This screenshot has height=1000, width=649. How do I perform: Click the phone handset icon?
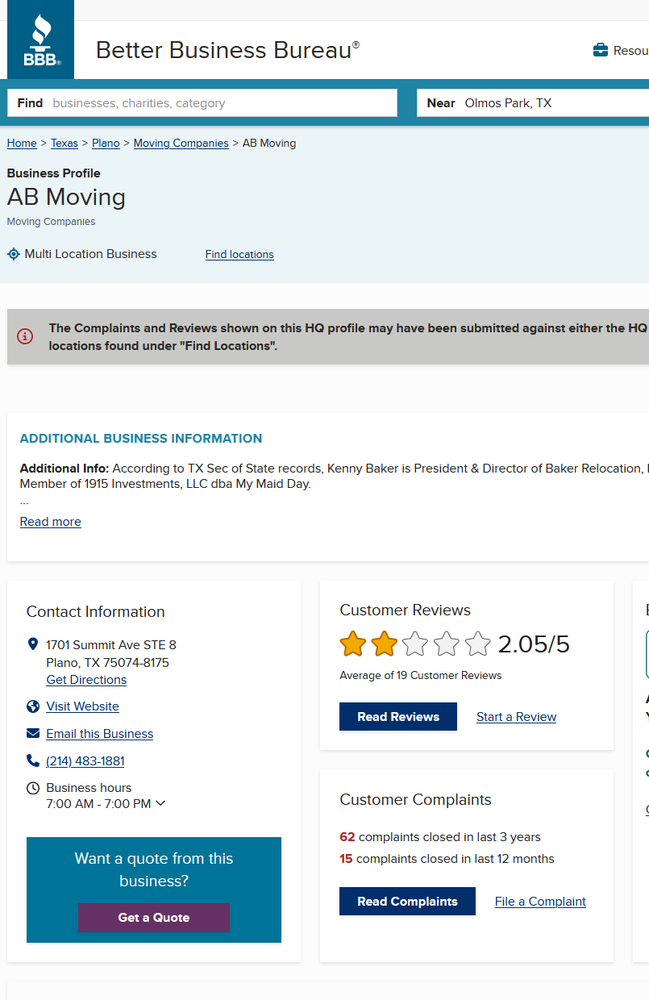[33, 760]
